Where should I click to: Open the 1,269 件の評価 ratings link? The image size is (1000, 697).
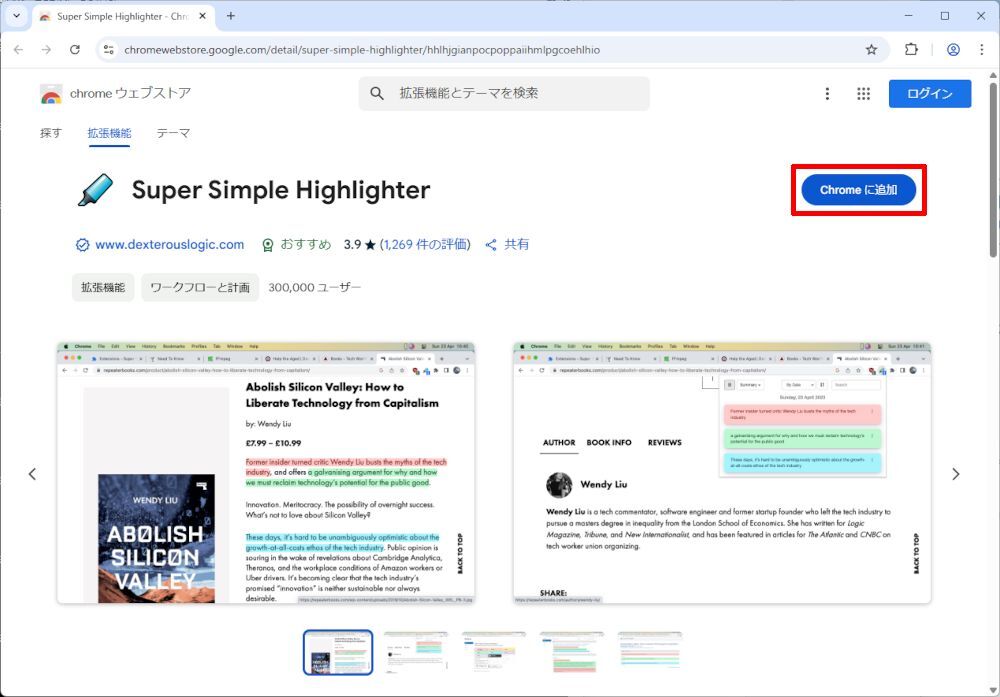point(425,245)
